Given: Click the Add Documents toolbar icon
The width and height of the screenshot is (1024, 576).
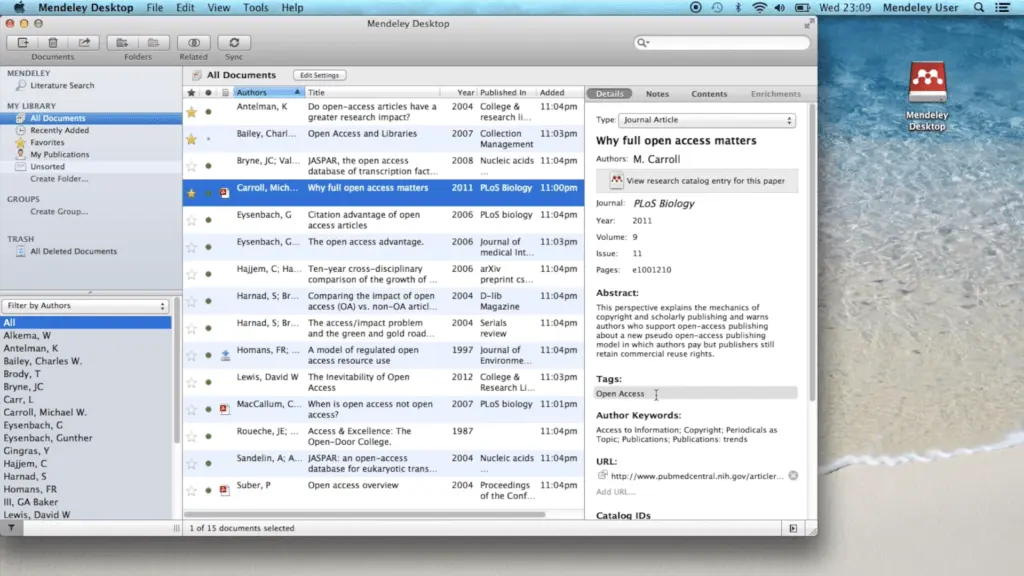Looking at the screenshot, I should pyautogui.click(x=23, y=42).
